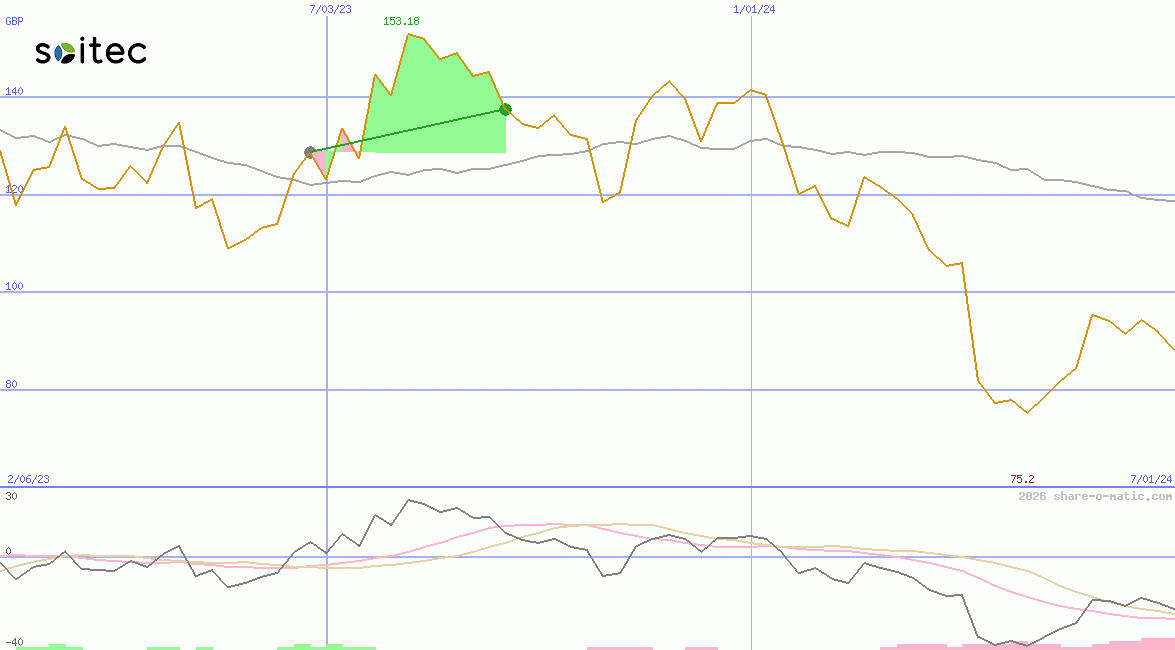Click the GBP currency label
Viewport: 1175px width, 650px height.
click(x=14, y=21)
